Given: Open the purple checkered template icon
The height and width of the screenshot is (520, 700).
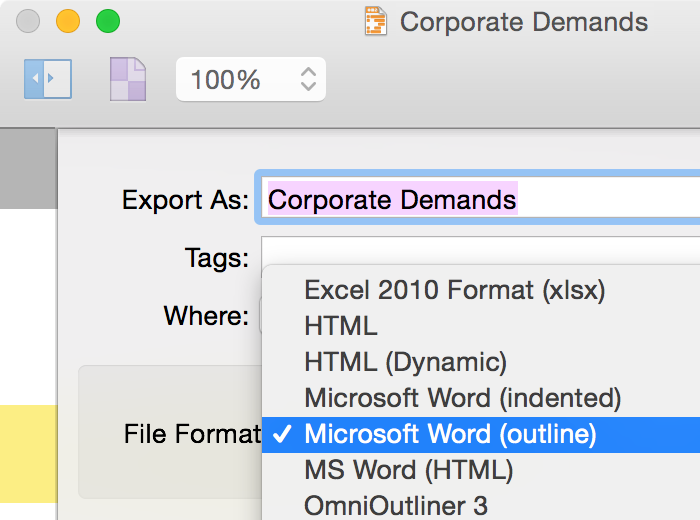Looking at the screenshot, I should pyautogui.click(x=128, y=79).
